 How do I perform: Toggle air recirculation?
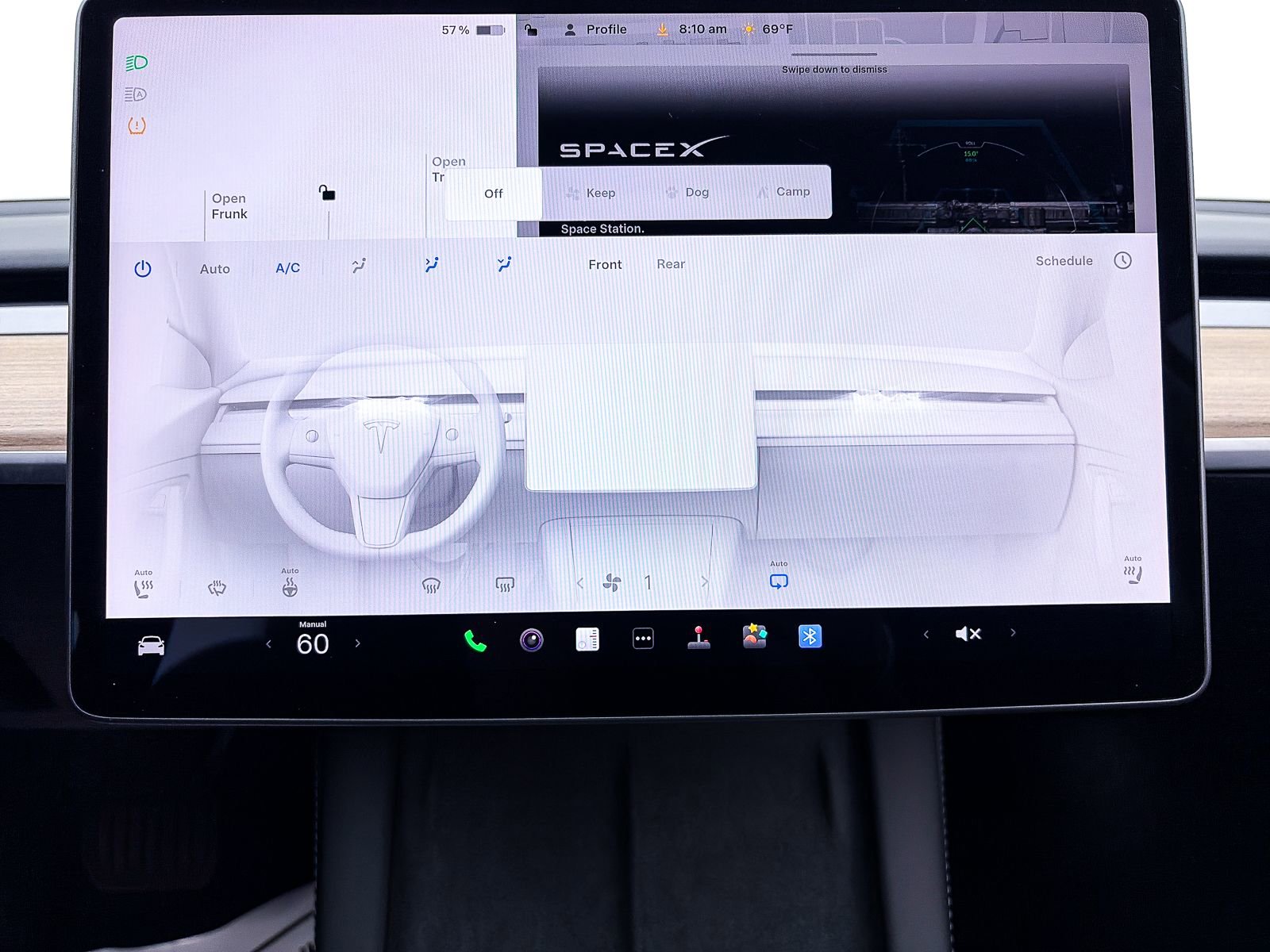point(779,582)
